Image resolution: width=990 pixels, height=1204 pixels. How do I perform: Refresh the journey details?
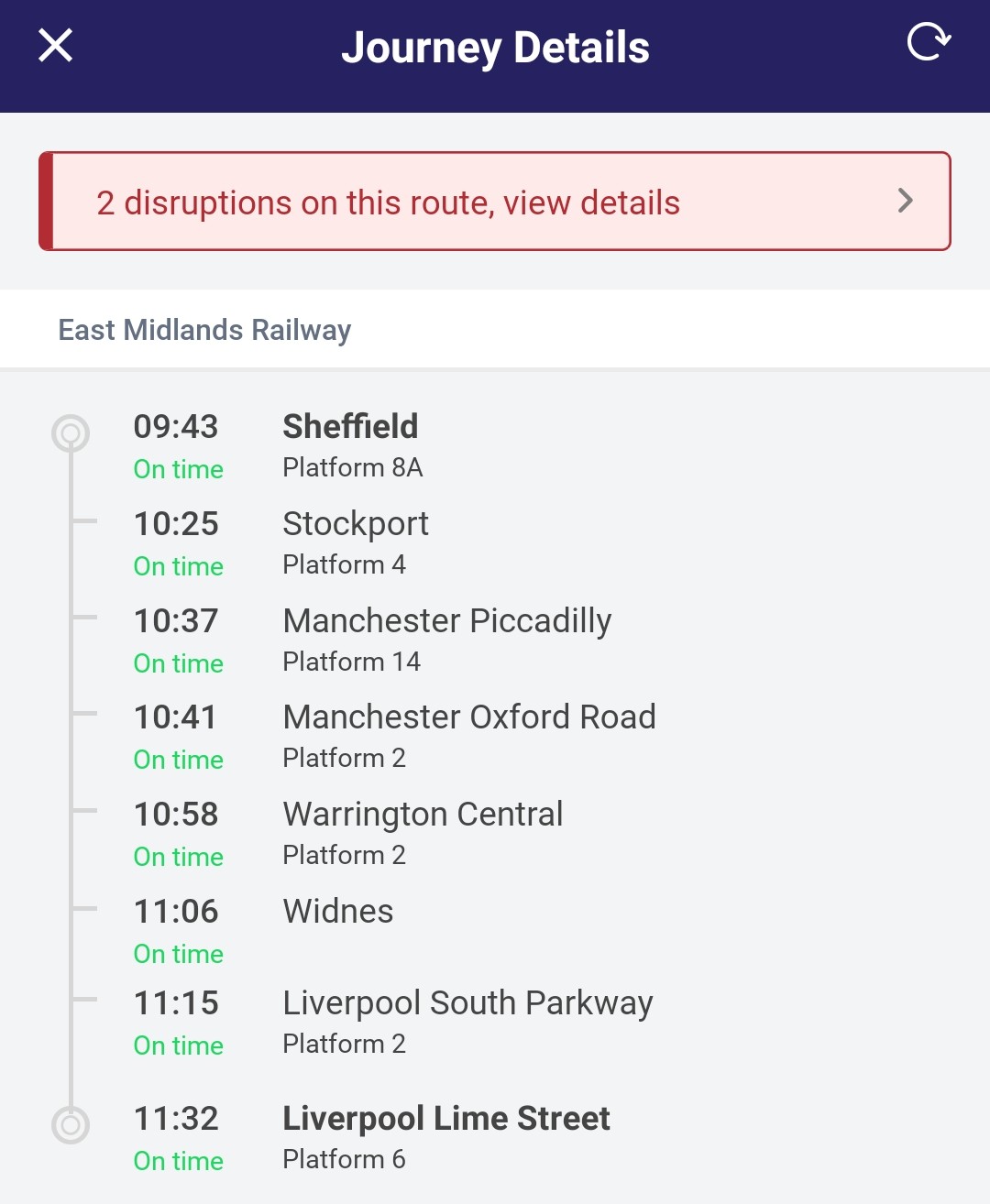[x=928, y=42]
